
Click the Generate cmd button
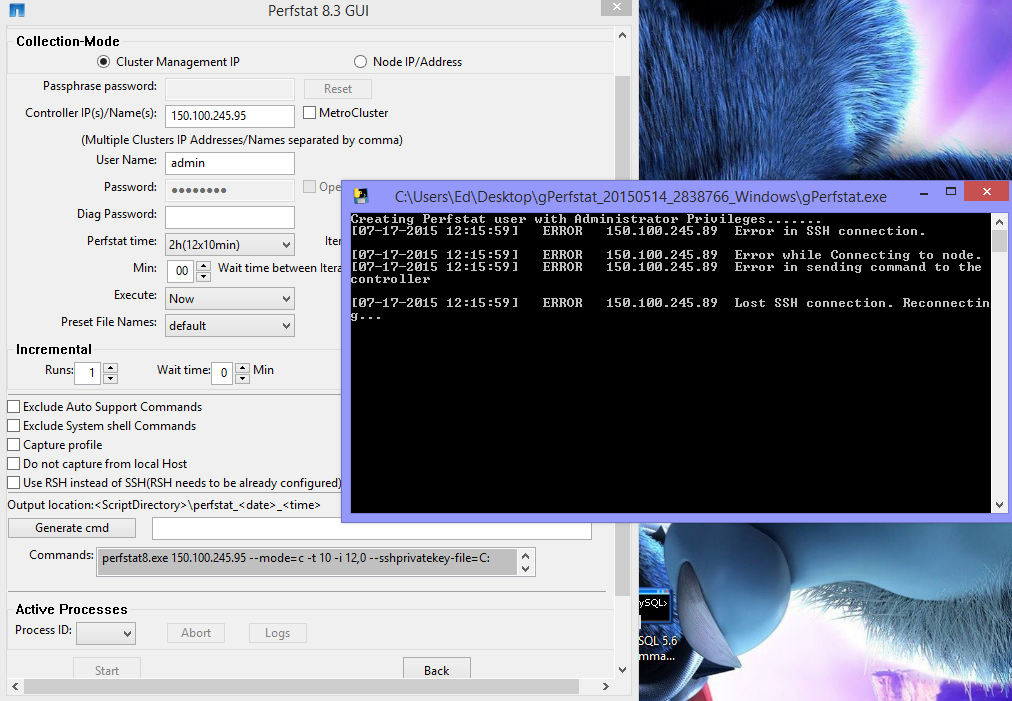tap(72, 528)
